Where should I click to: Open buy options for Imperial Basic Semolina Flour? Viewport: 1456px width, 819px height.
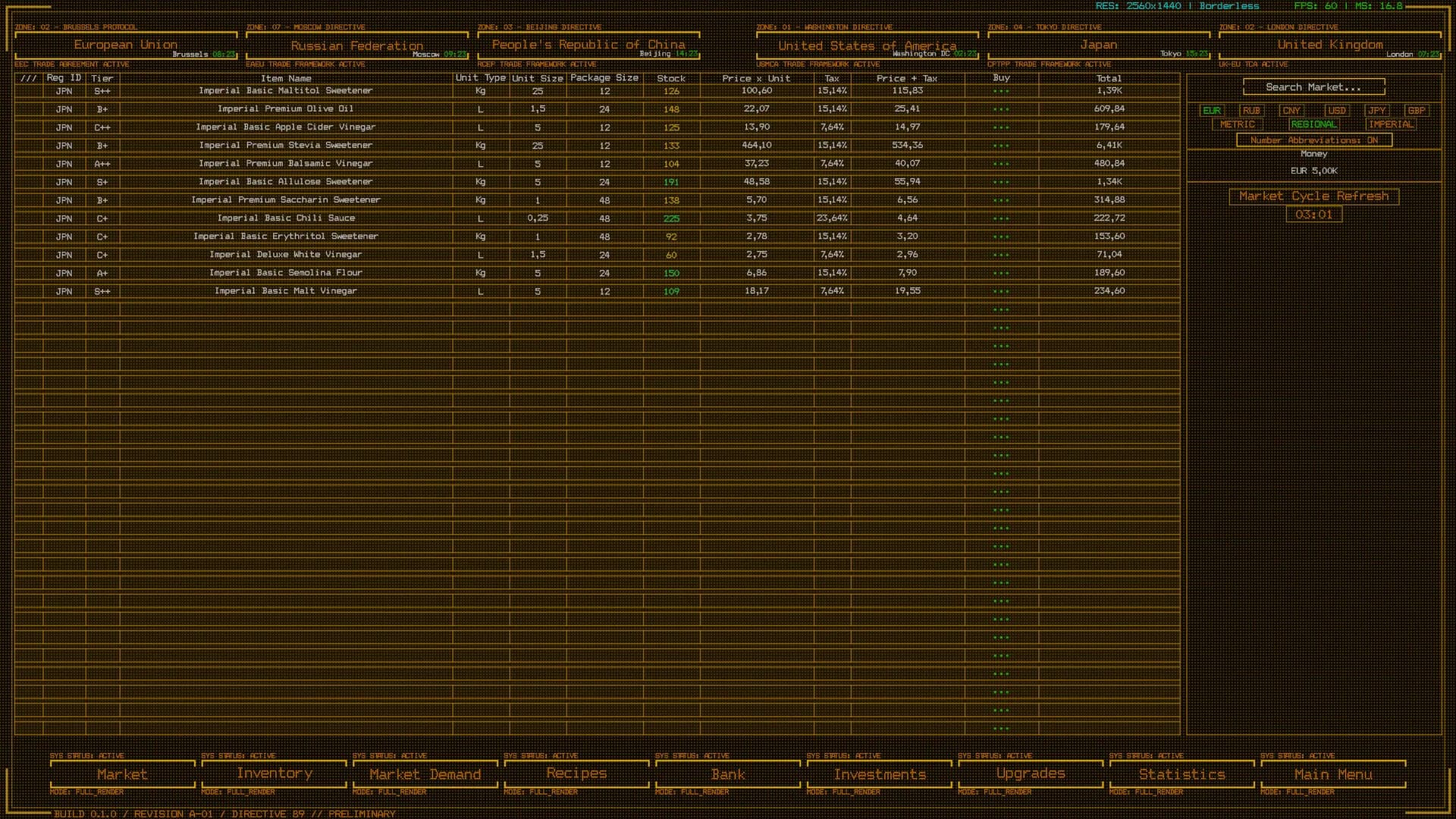1001,273
